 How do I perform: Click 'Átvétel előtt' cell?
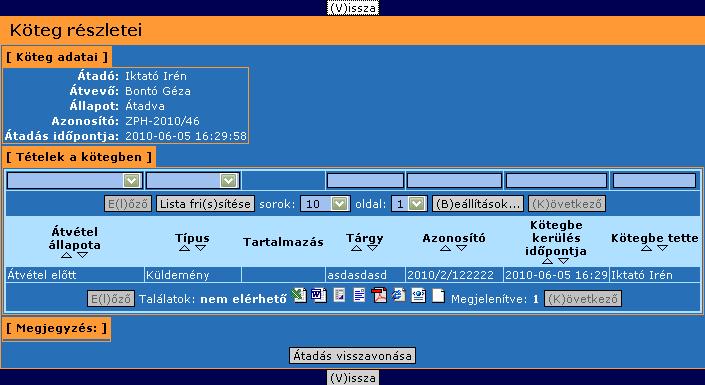click(x=75, y=275)
